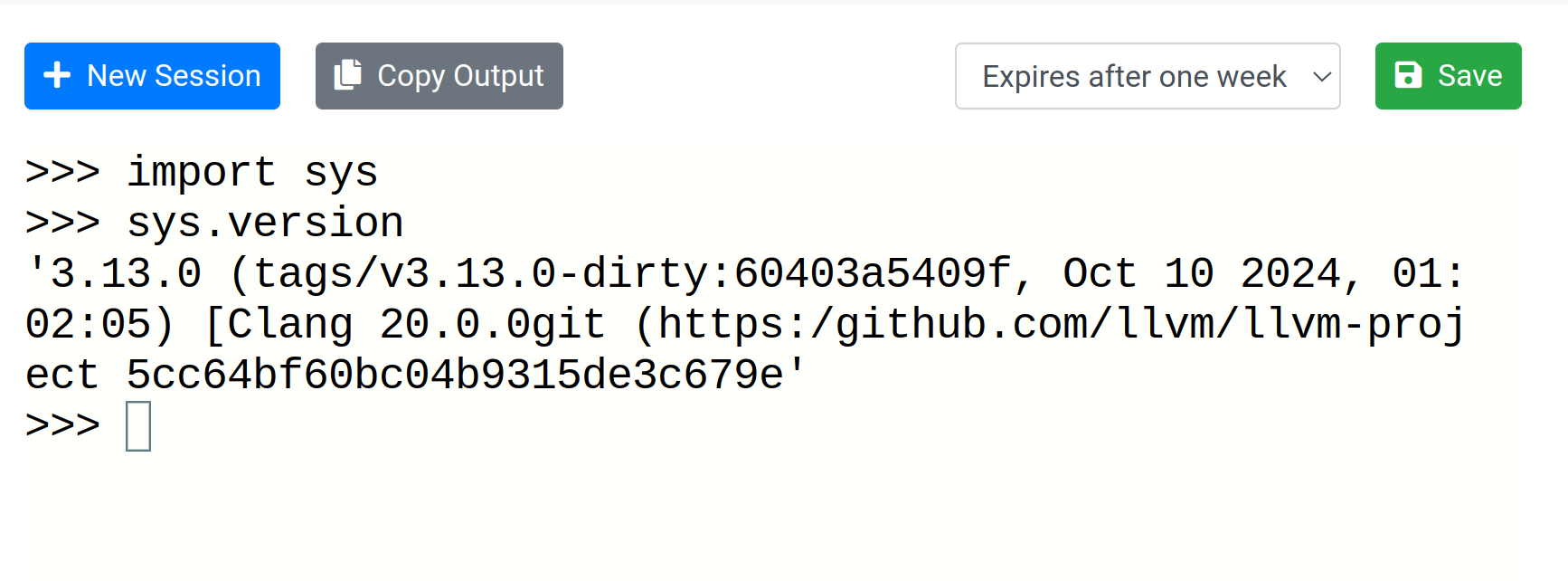Screen dimensions: 1568x581
Task: Click the 'import sys' command line
Action: click(x=252, y=172)
